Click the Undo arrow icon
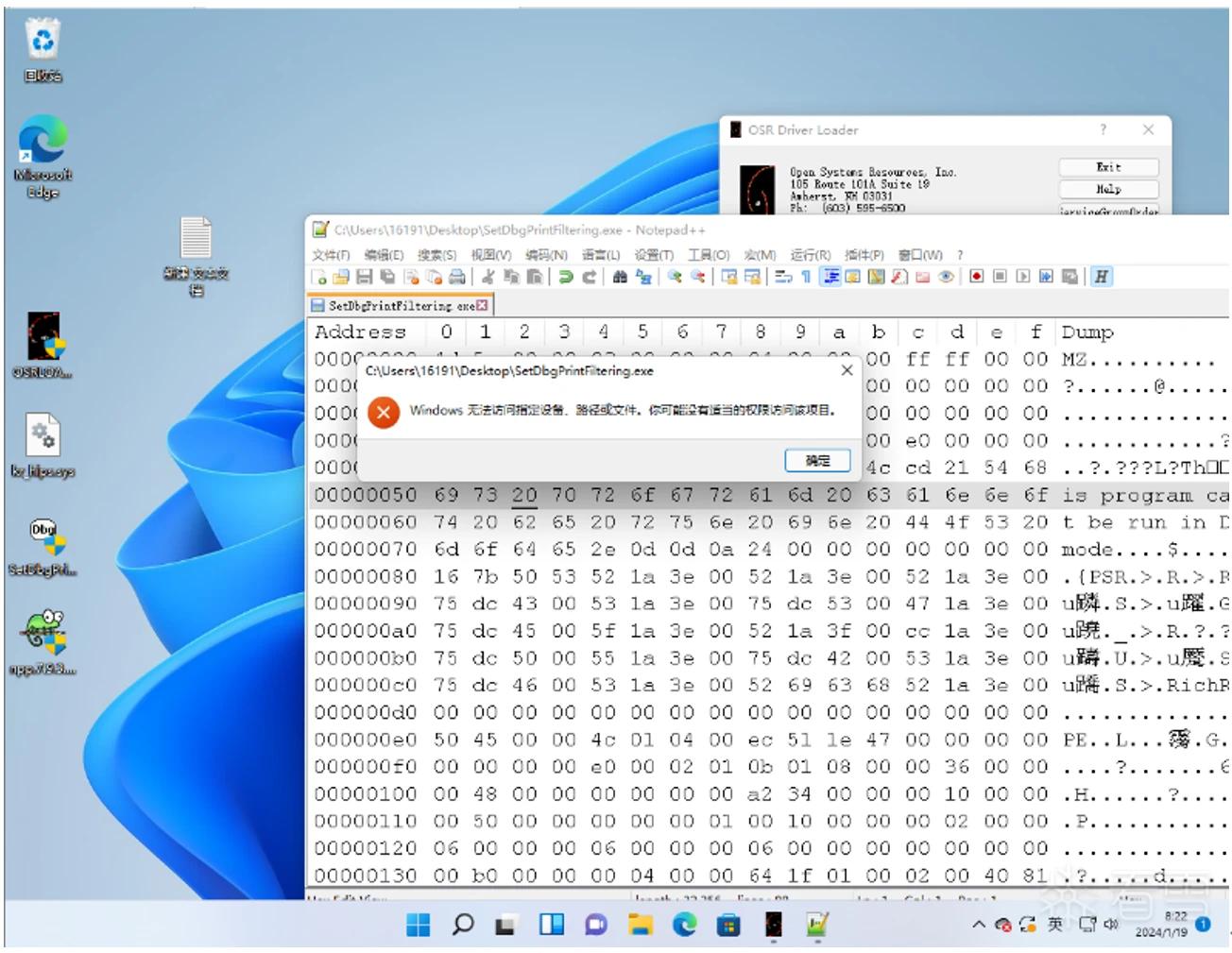The height and width of the screenshot is (953, 1232). coord(565,277)
